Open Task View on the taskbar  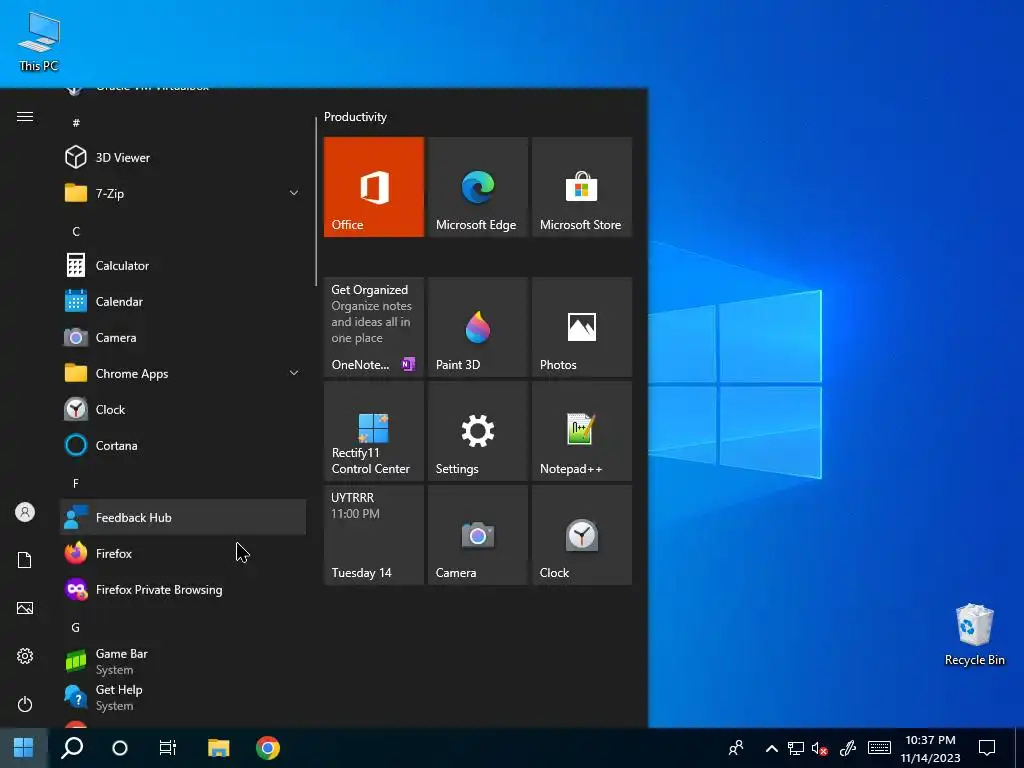[x=168, y=748]
